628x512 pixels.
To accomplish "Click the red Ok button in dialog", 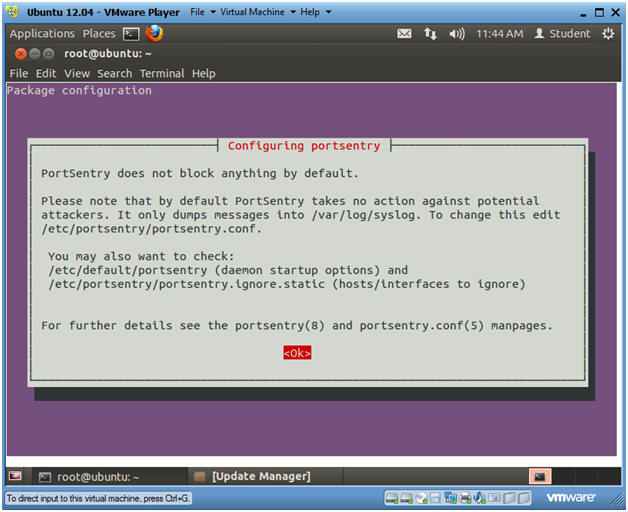I will (297, 353).
